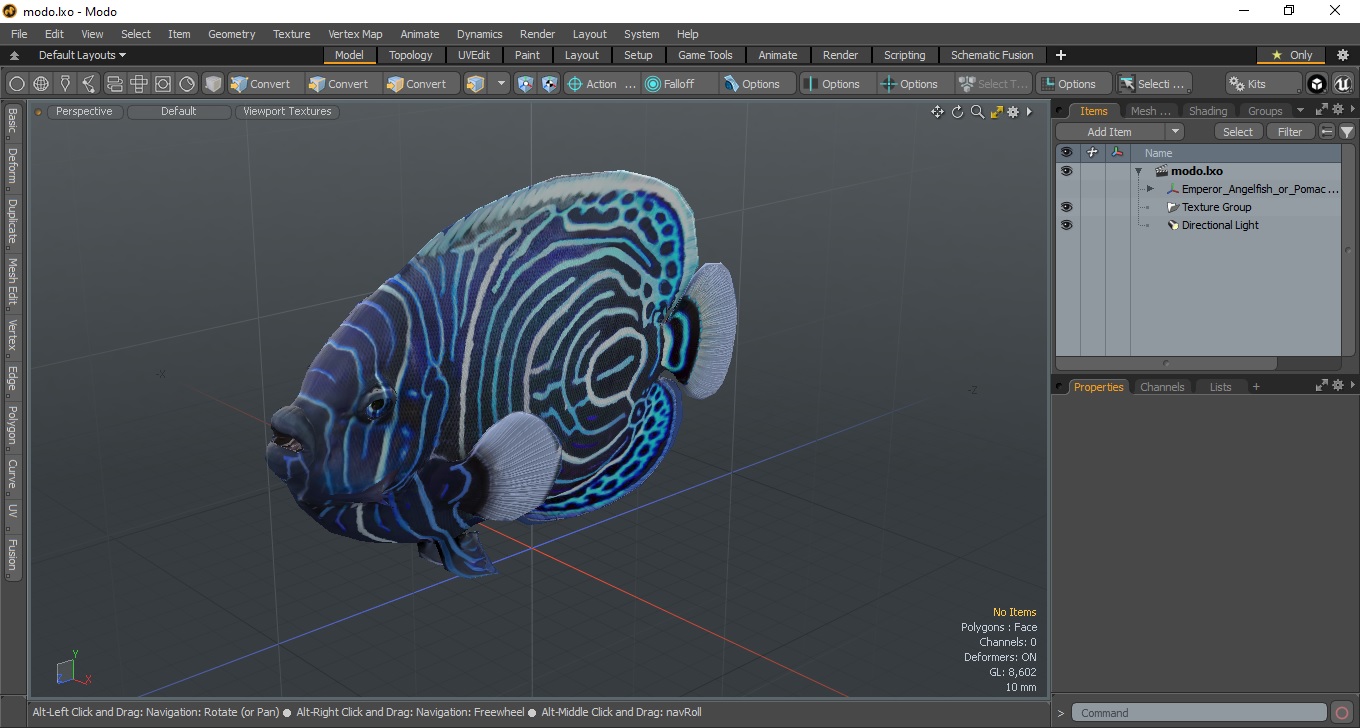This screenshot has height=728, width=1360.
Task: Open the Kits menu button
Action: (1264, 84)
